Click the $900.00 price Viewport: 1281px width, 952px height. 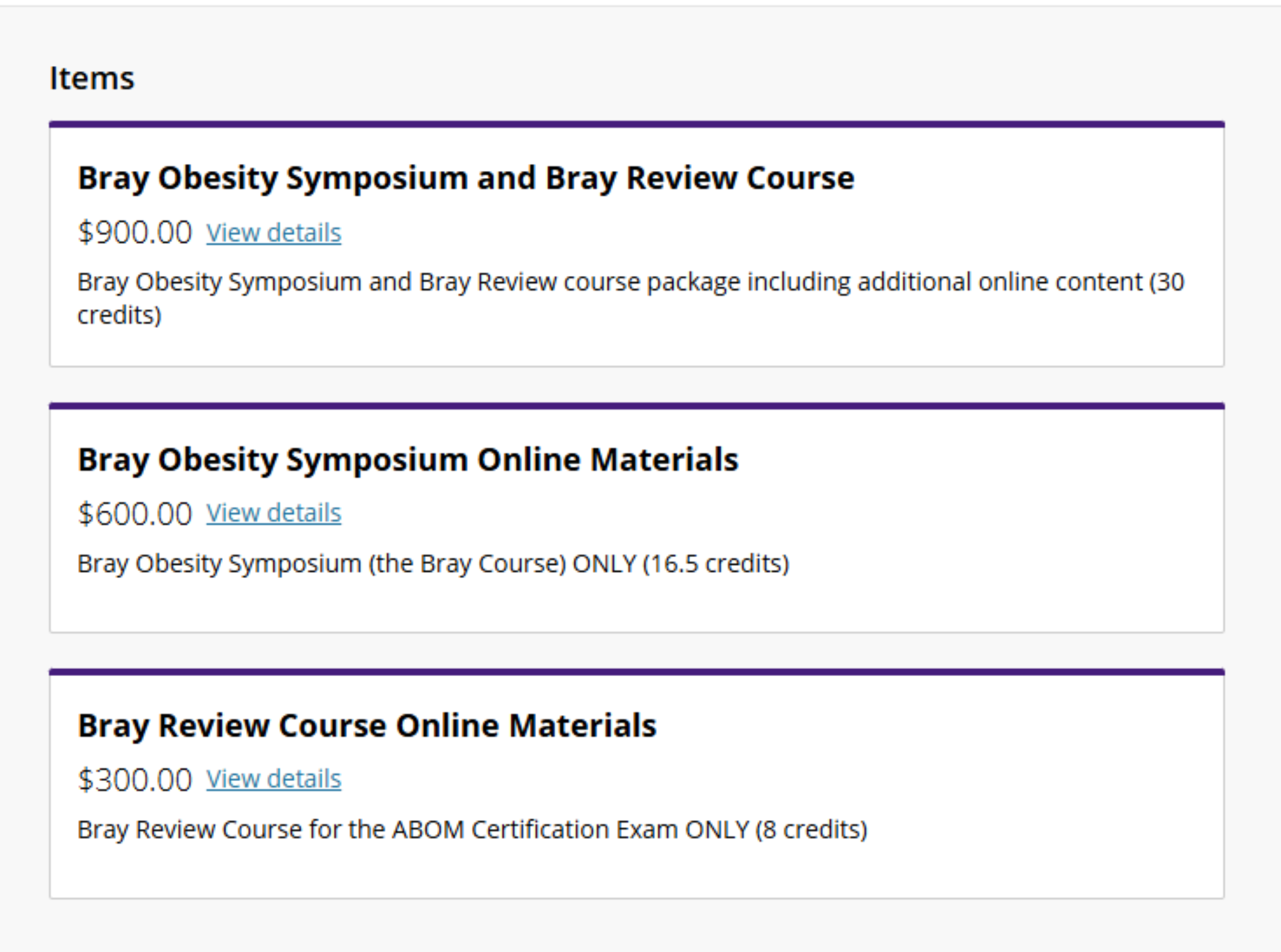pyautogui.click(x=135, y=232)
